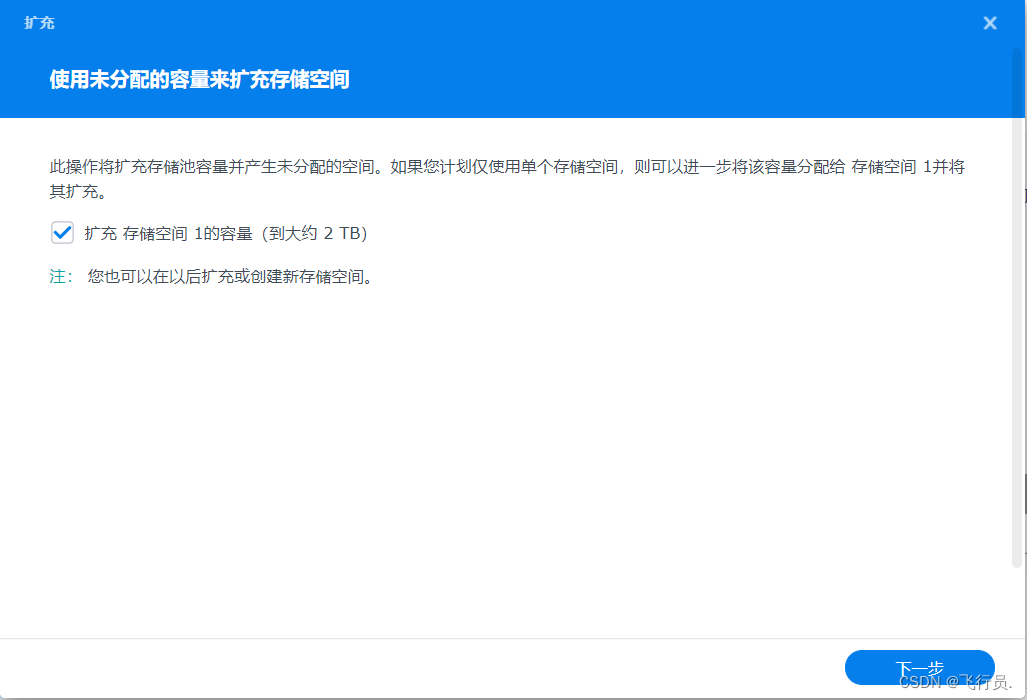Toggle the expand Storage Space 1 capacity option

pyautogui.click(x=62, y=233)
